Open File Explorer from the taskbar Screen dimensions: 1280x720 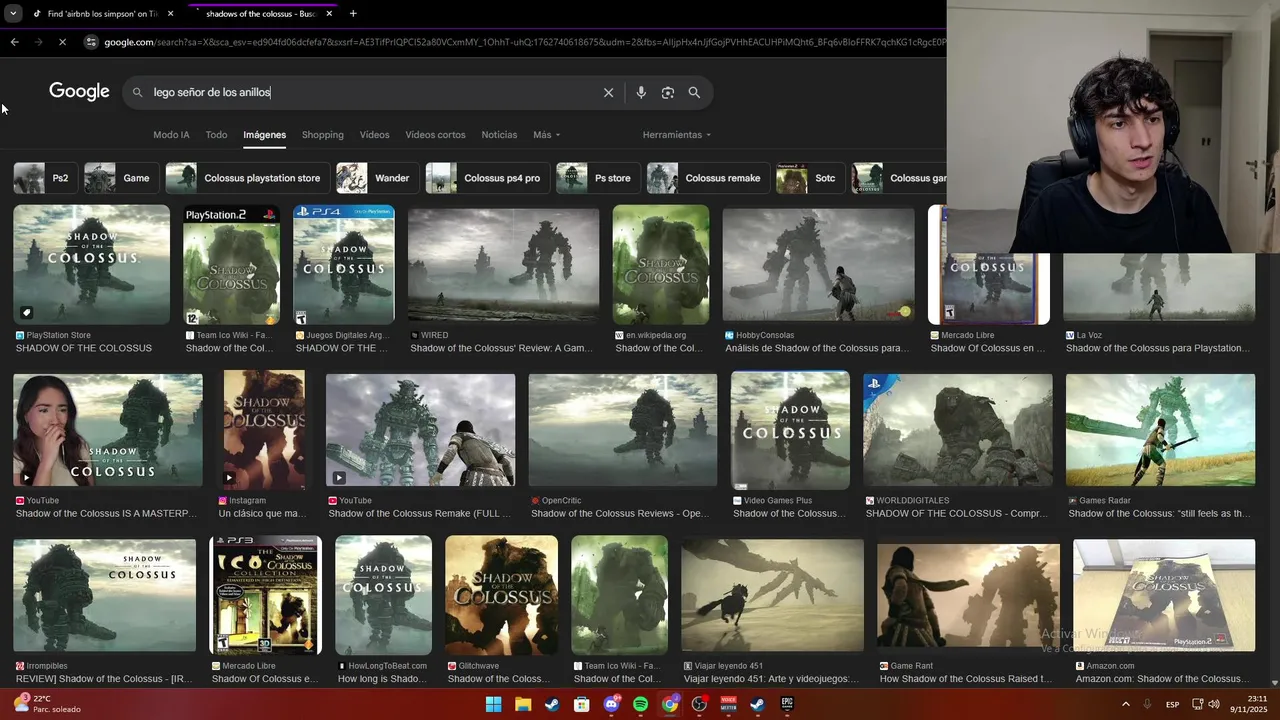point(523,704)
